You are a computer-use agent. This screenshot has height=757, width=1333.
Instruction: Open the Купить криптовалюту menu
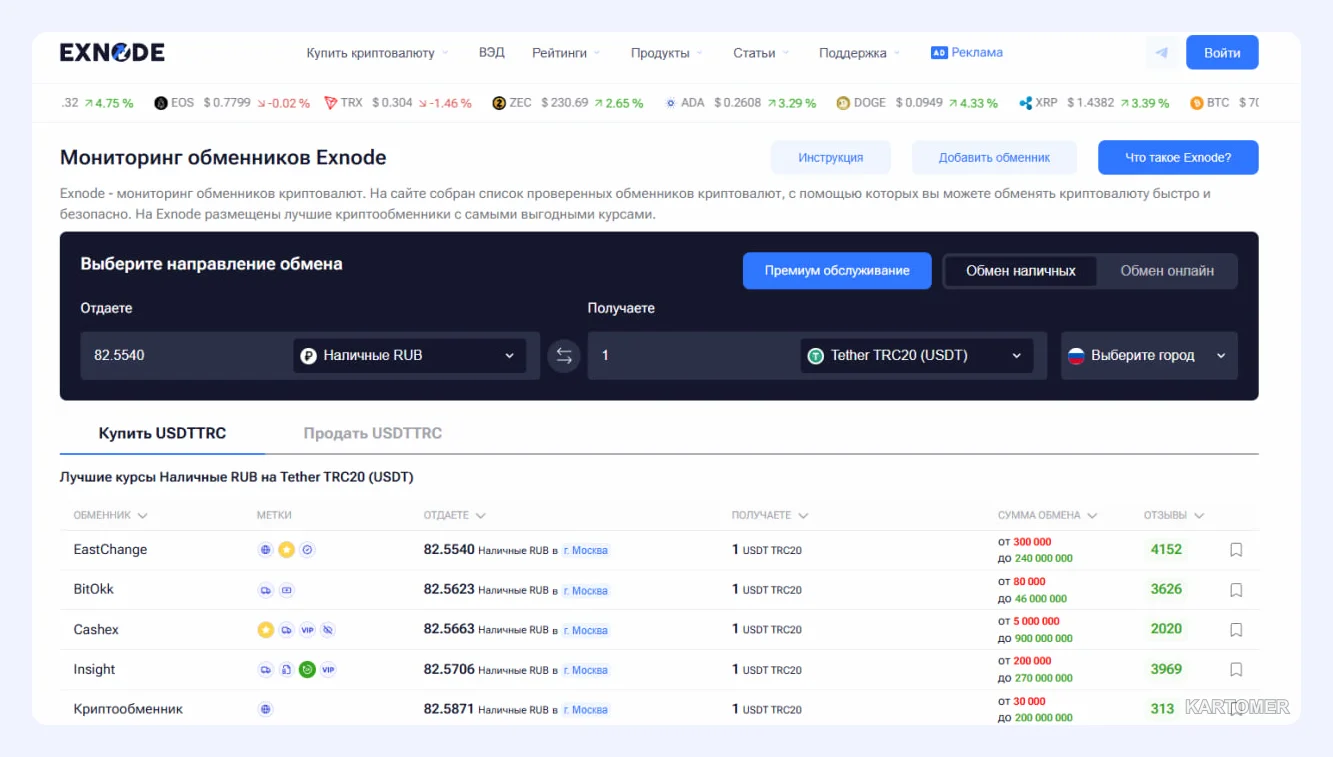coord(377,53)
